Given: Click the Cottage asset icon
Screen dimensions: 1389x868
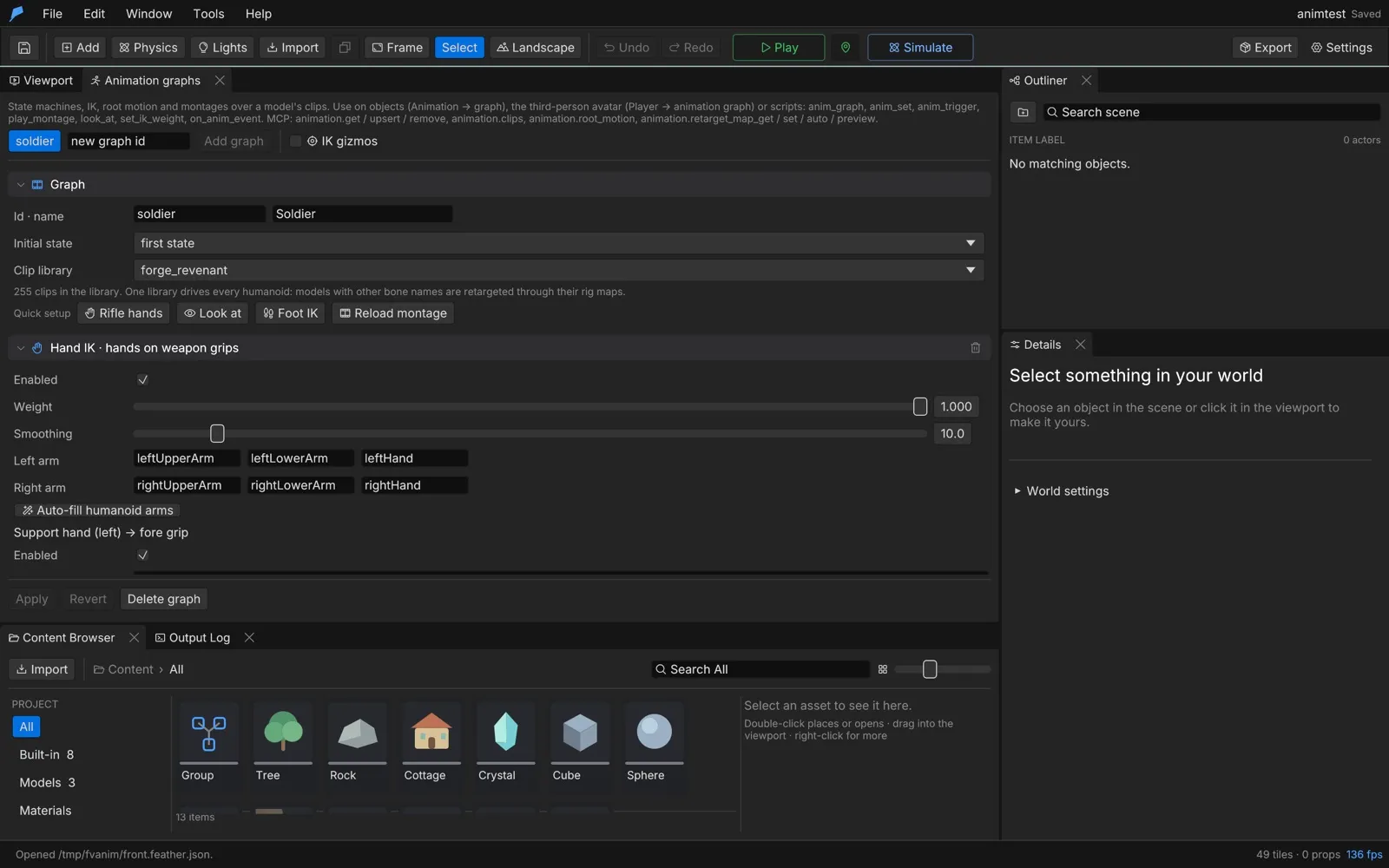Looking at the screenshot, I should click(x=431, y=732).
